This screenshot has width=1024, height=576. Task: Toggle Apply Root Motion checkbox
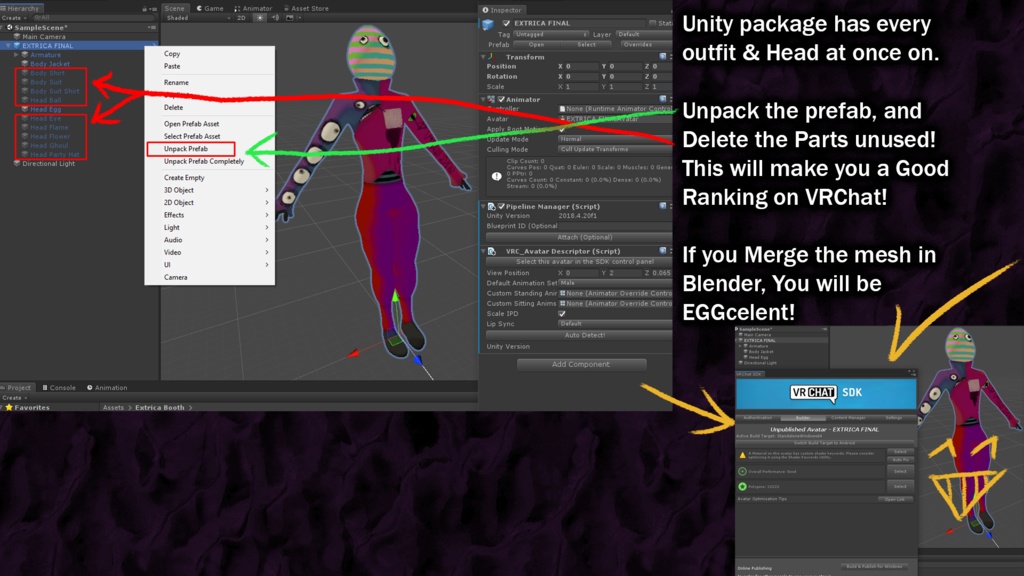[562, 129]
